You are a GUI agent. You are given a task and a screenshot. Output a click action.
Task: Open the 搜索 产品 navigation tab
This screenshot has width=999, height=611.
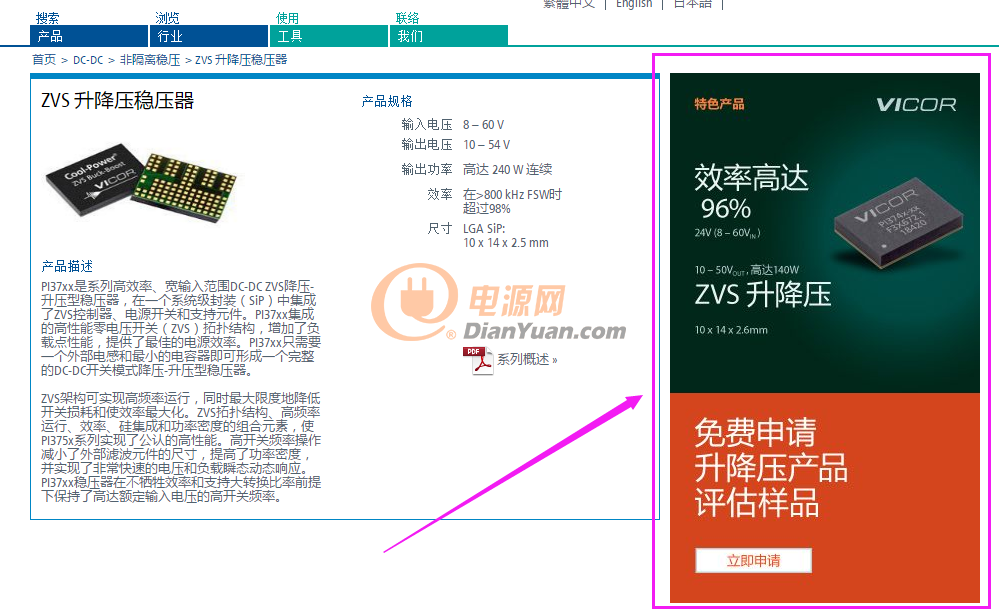pyautogui.click(x=89, y=29)
